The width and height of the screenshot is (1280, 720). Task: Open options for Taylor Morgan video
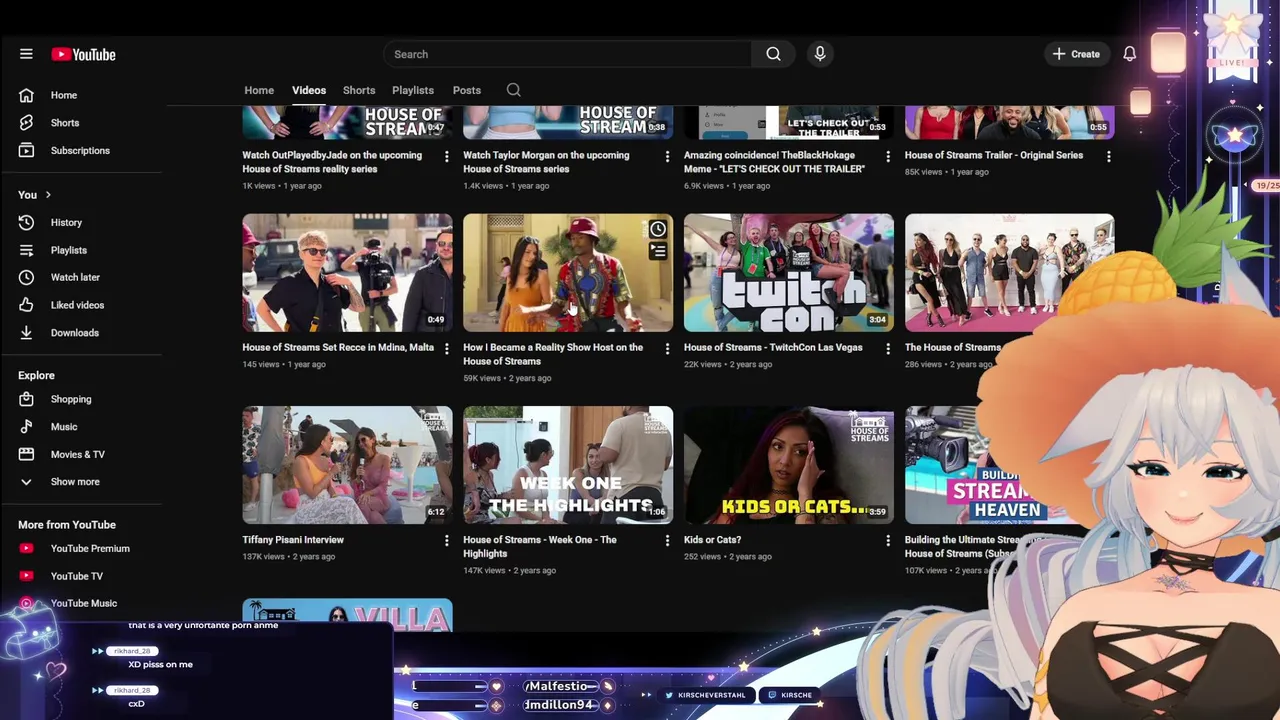[x=667, y=156]
